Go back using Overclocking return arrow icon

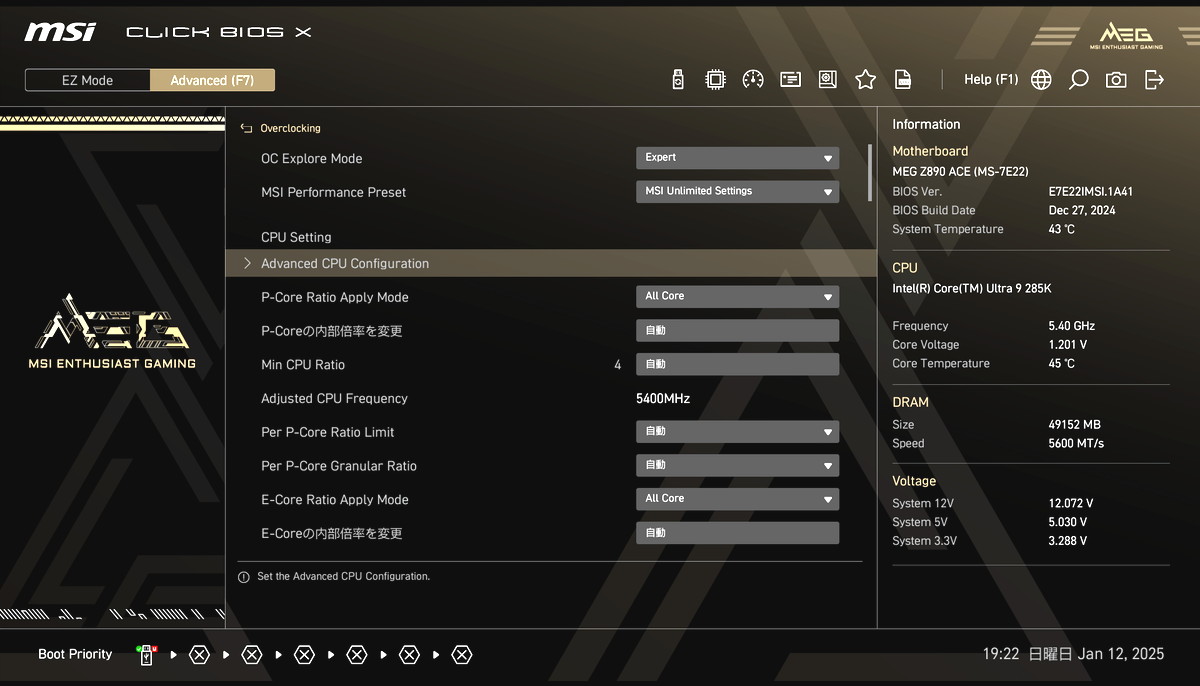[x=246, y=129]
